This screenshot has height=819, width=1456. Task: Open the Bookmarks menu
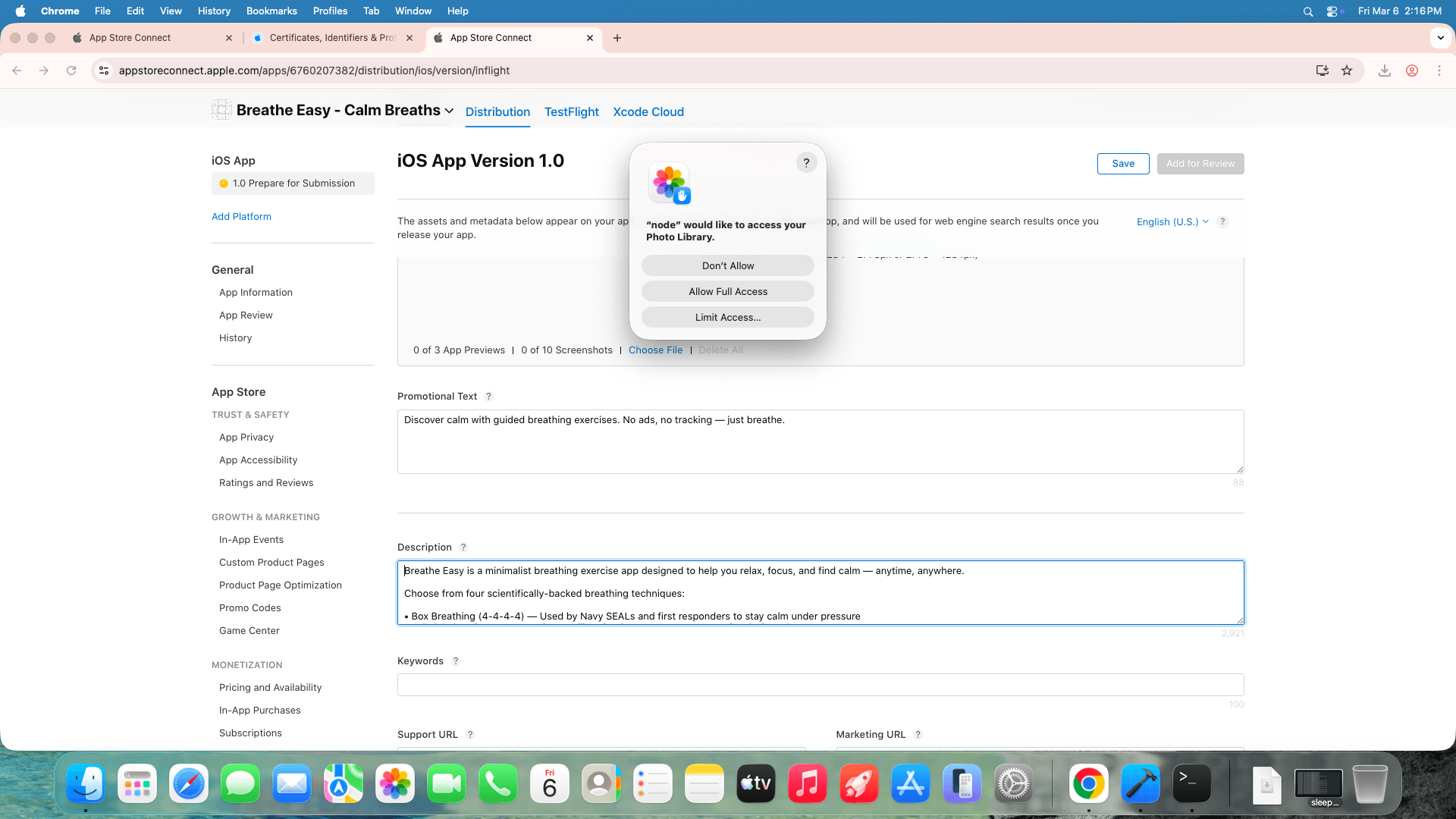pyautogui.click(x=271, y=11)
